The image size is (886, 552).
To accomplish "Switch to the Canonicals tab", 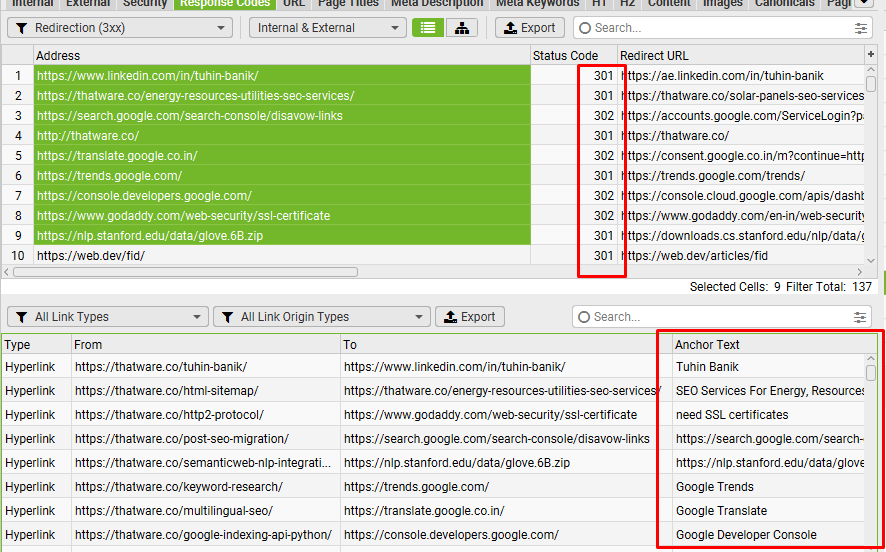I will click(785, 3).
